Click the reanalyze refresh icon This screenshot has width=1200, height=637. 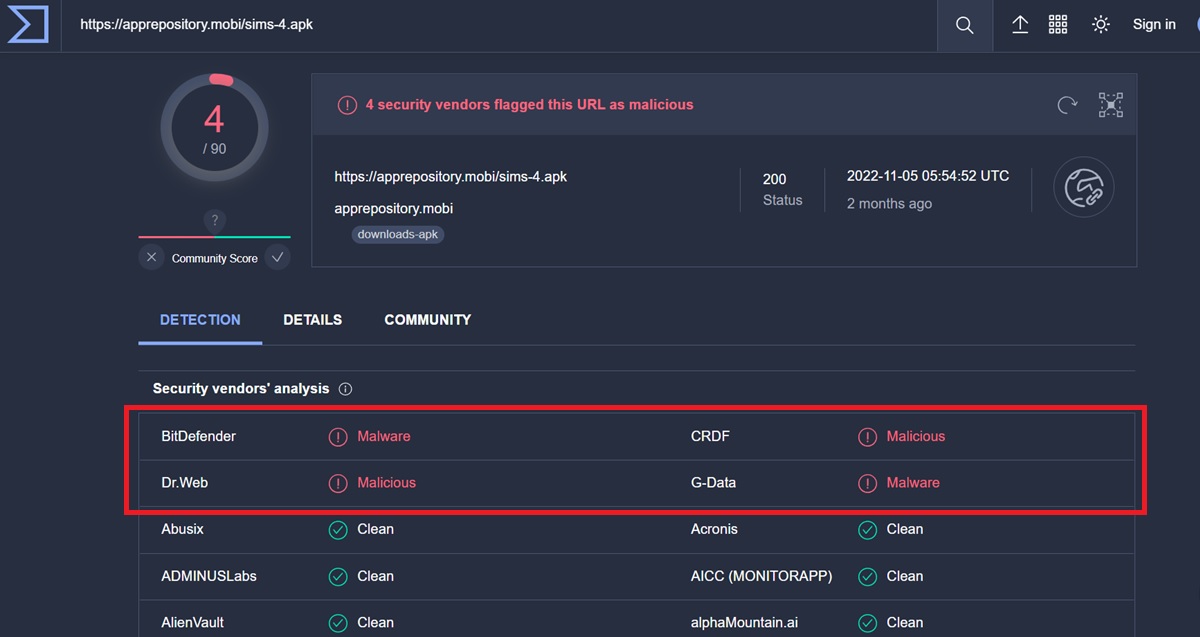(1067, 105)
